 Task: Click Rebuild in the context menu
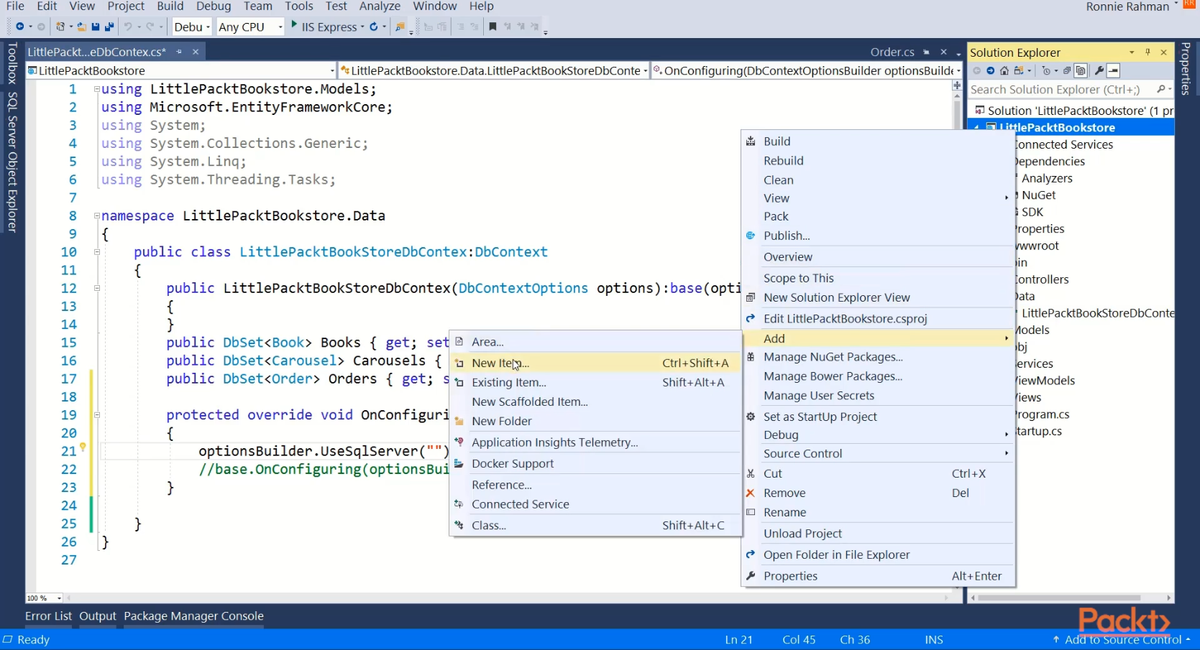point(878,160)
